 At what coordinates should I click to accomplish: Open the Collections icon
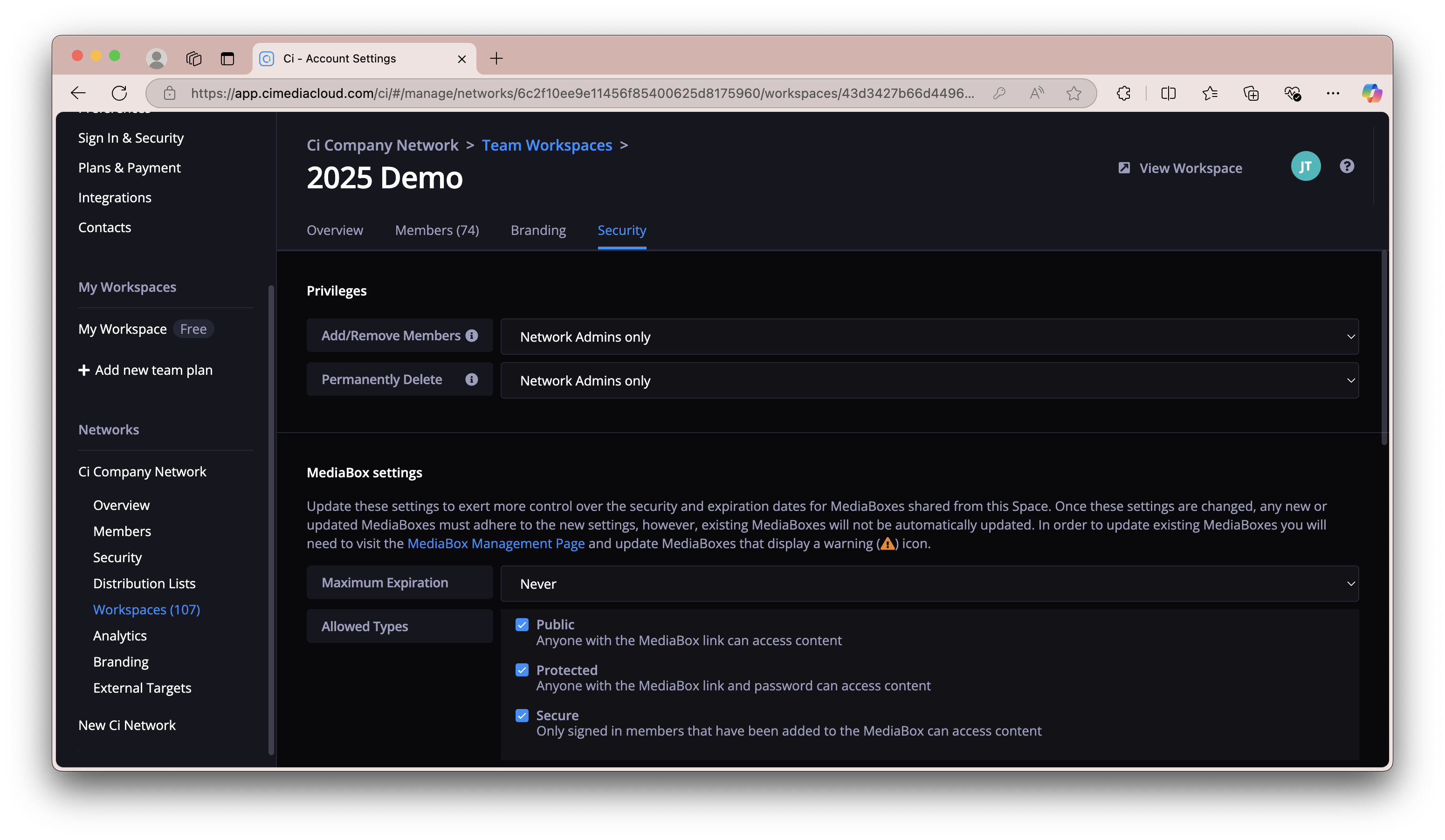(x=1251, y=93)
